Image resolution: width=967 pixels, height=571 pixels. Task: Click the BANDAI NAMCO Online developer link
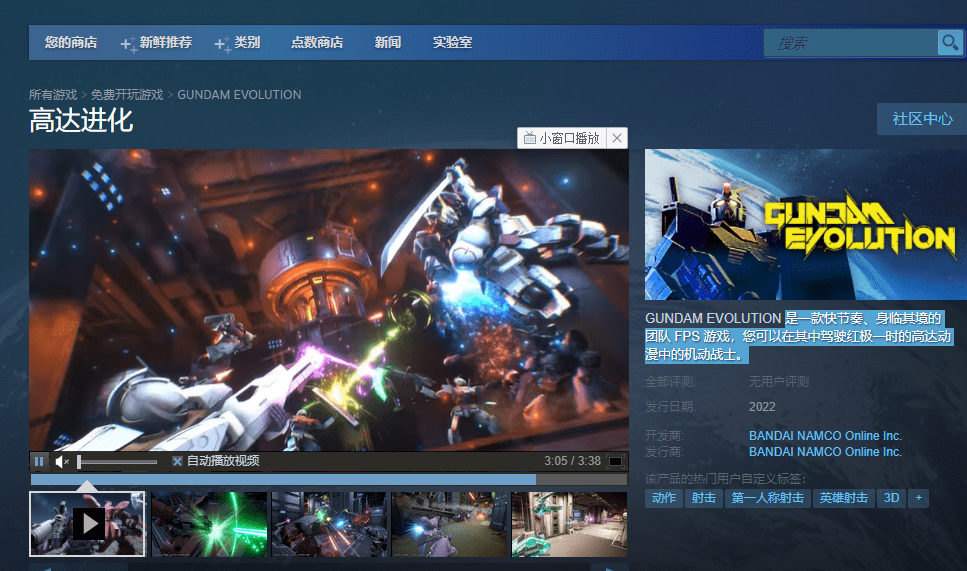[x=825, y=435]
